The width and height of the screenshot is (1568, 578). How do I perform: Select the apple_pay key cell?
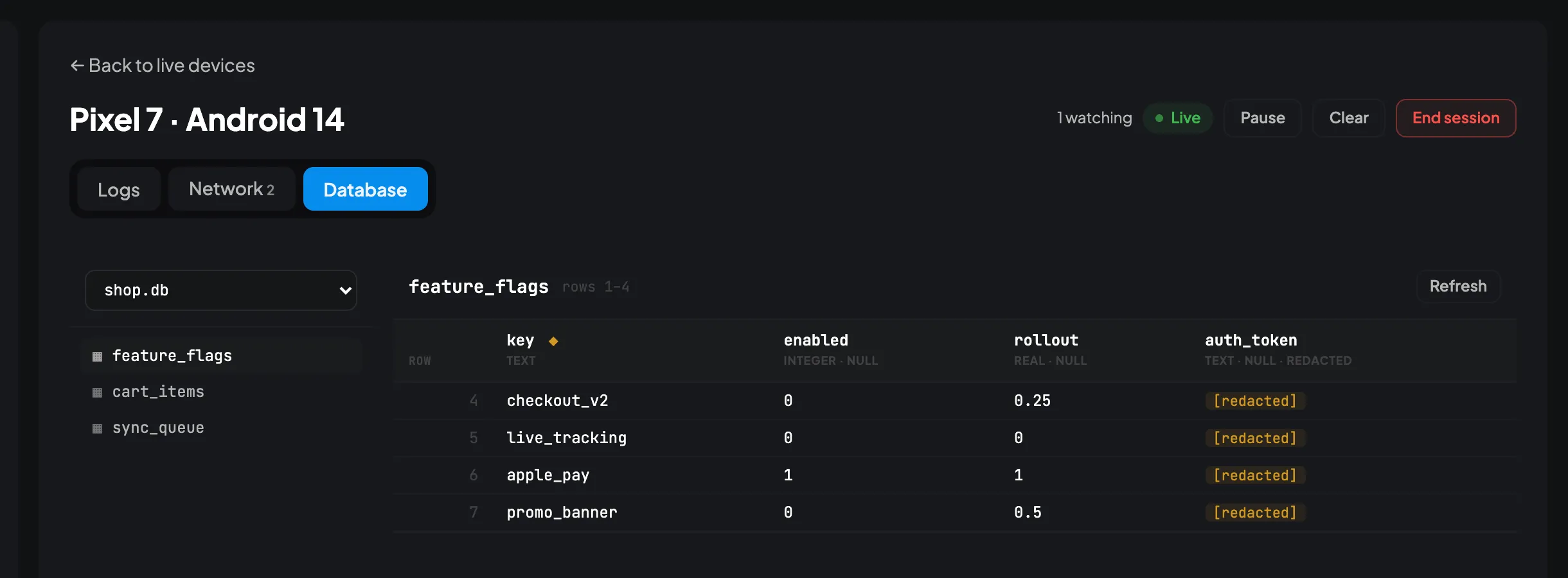548,475
